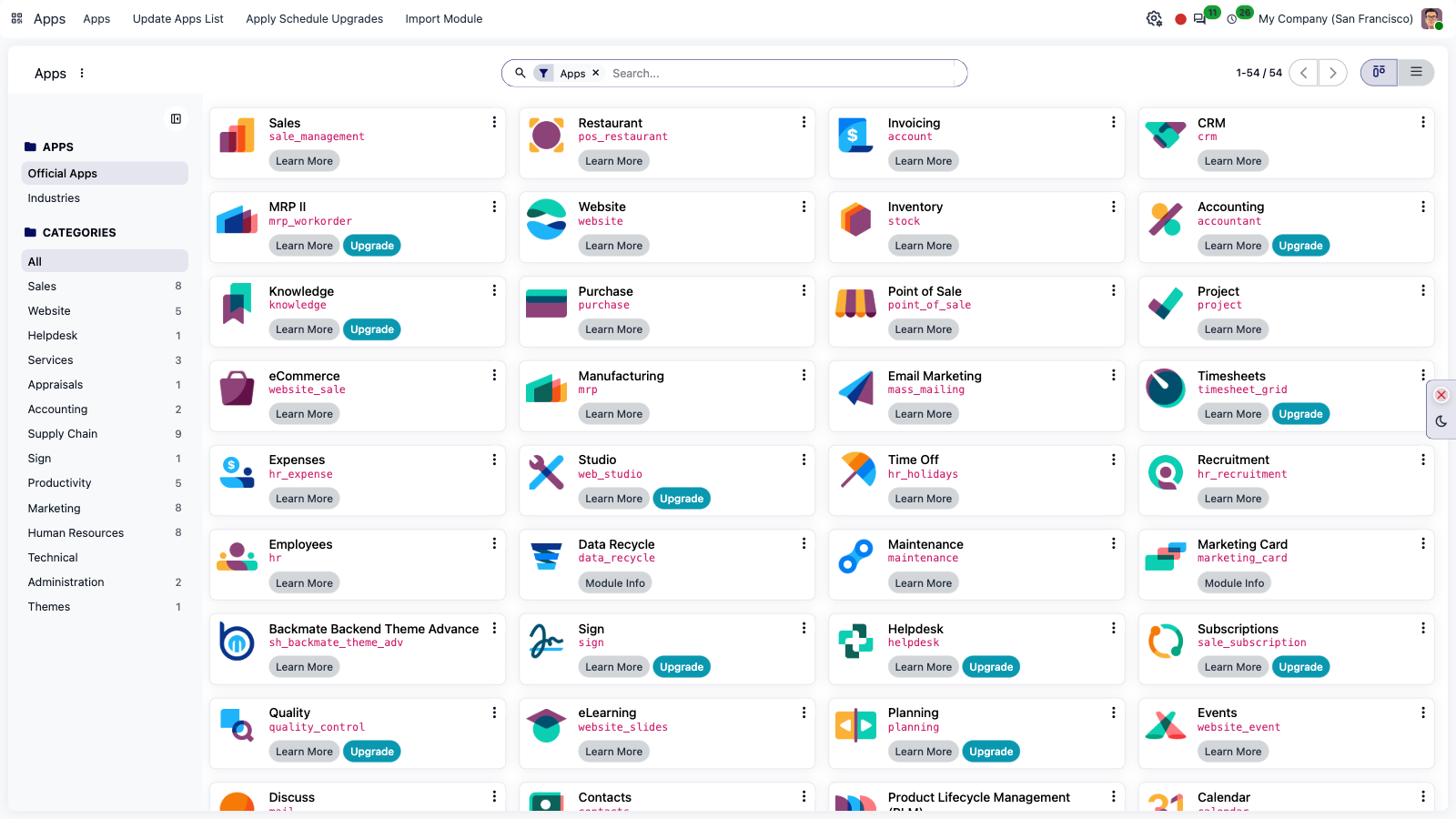Toggle dark mode moon icon
Screen dimensions: 1456x819
point(1441,421)
